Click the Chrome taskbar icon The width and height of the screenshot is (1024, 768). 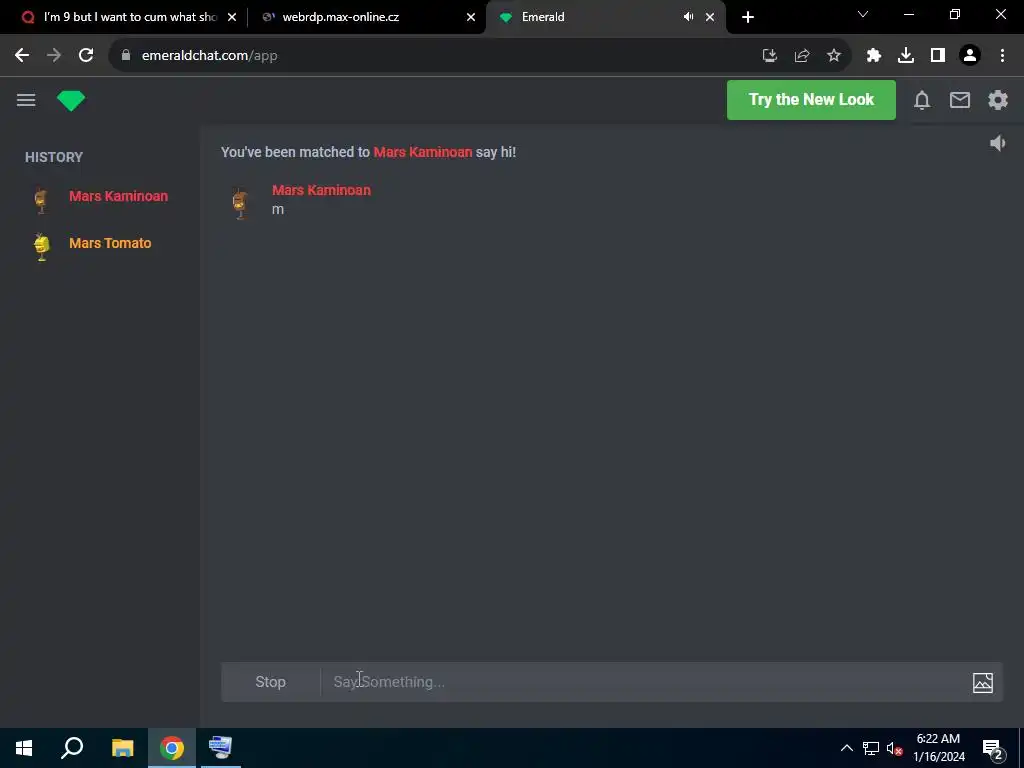coord(172,748)
